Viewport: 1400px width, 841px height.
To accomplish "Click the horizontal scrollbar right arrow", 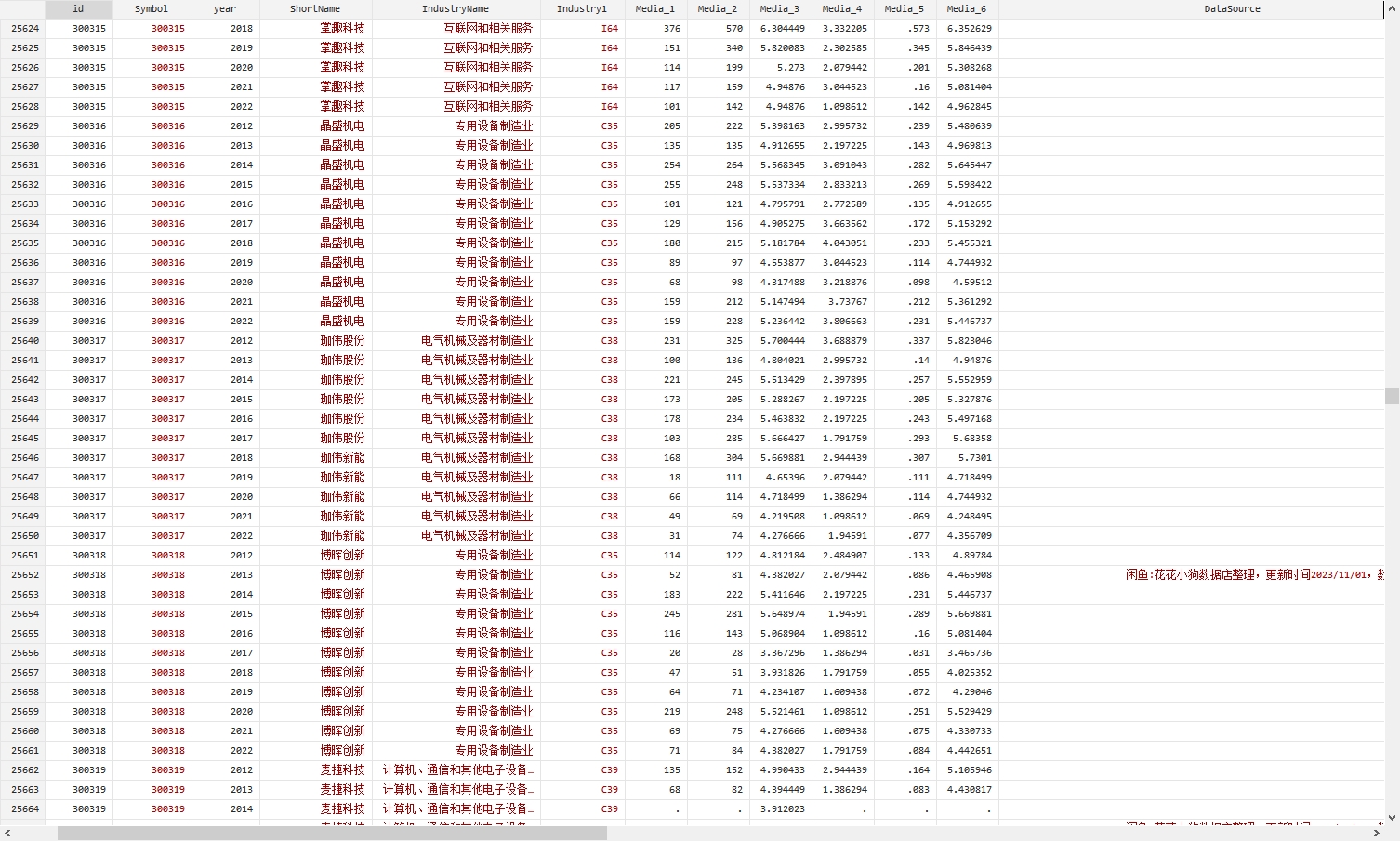I will click(x=1377, y=834).
